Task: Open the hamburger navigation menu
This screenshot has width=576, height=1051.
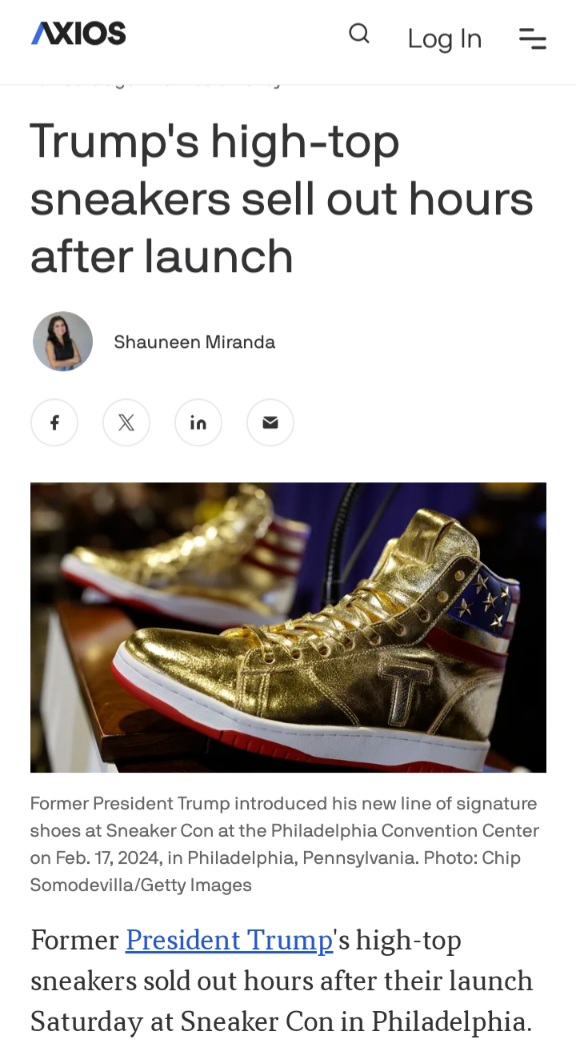Action: tap(532, 38)
